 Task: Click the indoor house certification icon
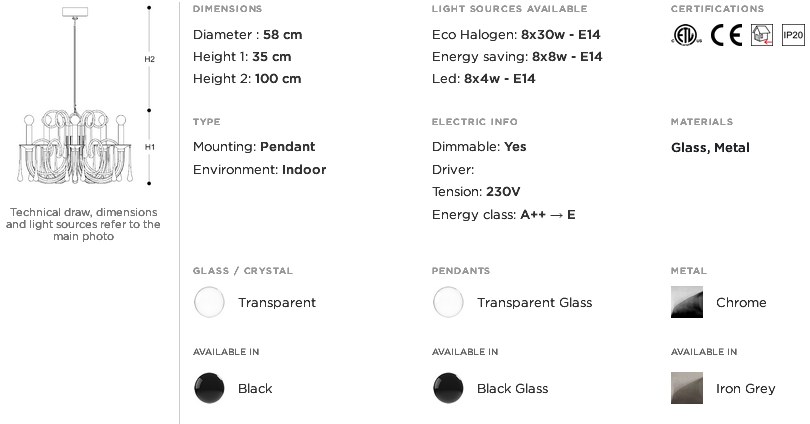[x=762, y=35]
